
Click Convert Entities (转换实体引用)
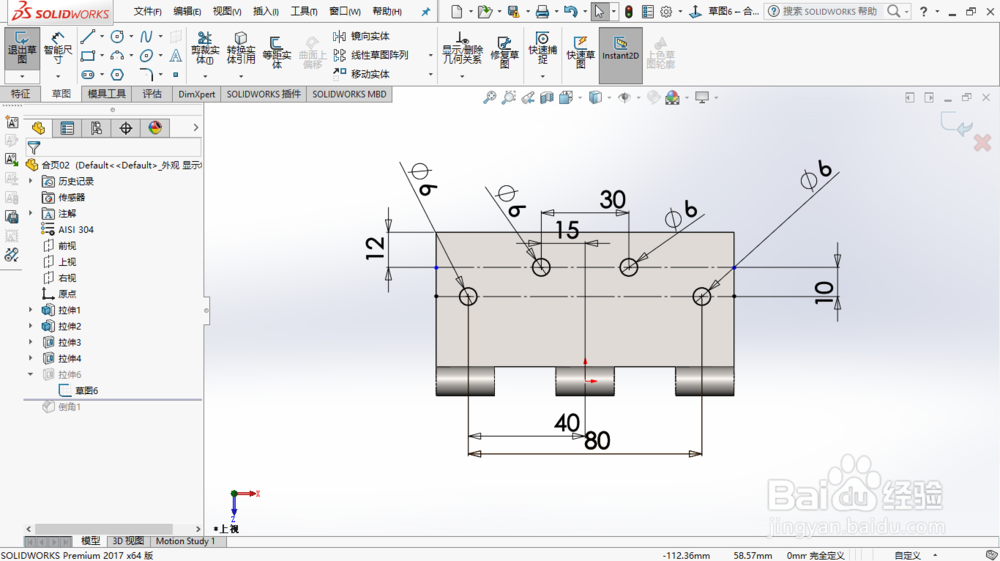pyautogui.click(x=240, y=48)
